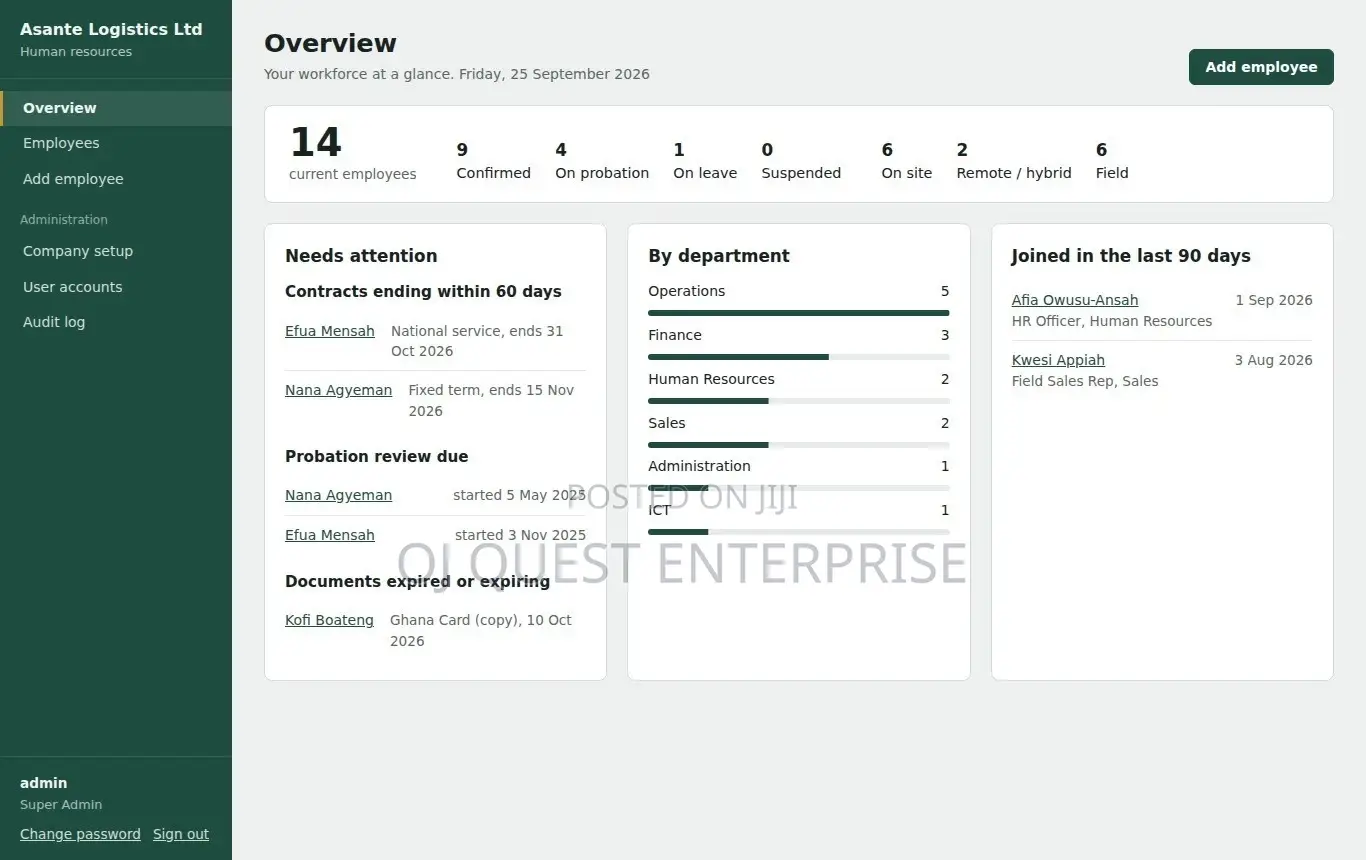The image size is (1366, 860).
Task: Click the 'Finance' department label
Action: [x=675, y=335]
